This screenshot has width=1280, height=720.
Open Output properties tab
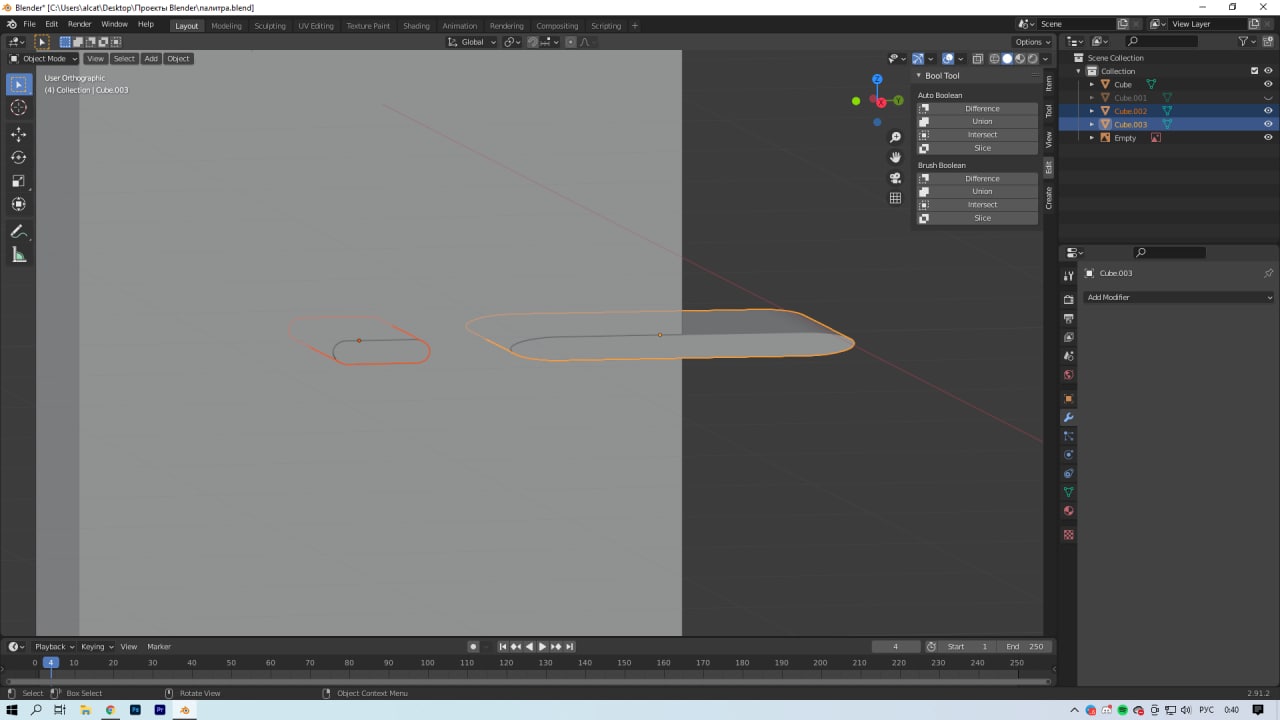(1068, 318)
